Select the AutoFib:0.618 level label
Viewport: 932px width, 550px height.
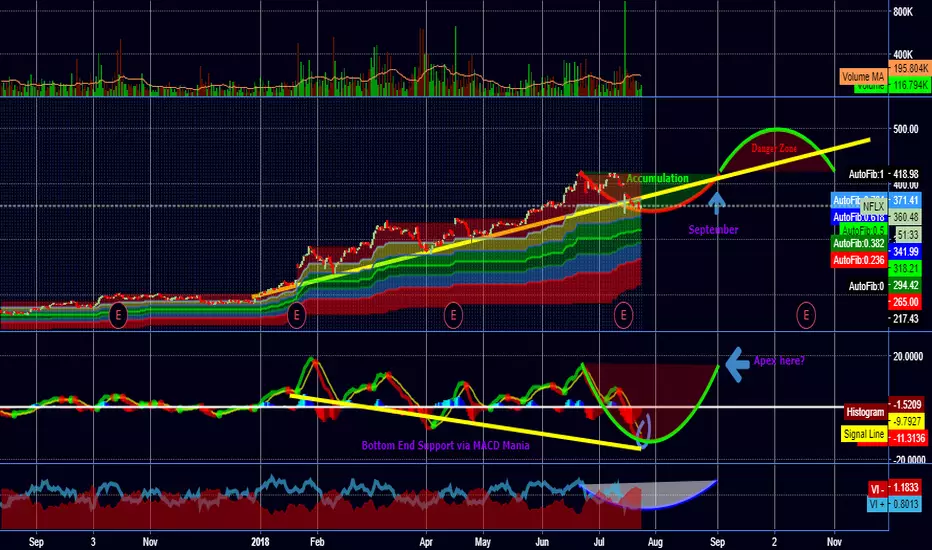[859, 217]
